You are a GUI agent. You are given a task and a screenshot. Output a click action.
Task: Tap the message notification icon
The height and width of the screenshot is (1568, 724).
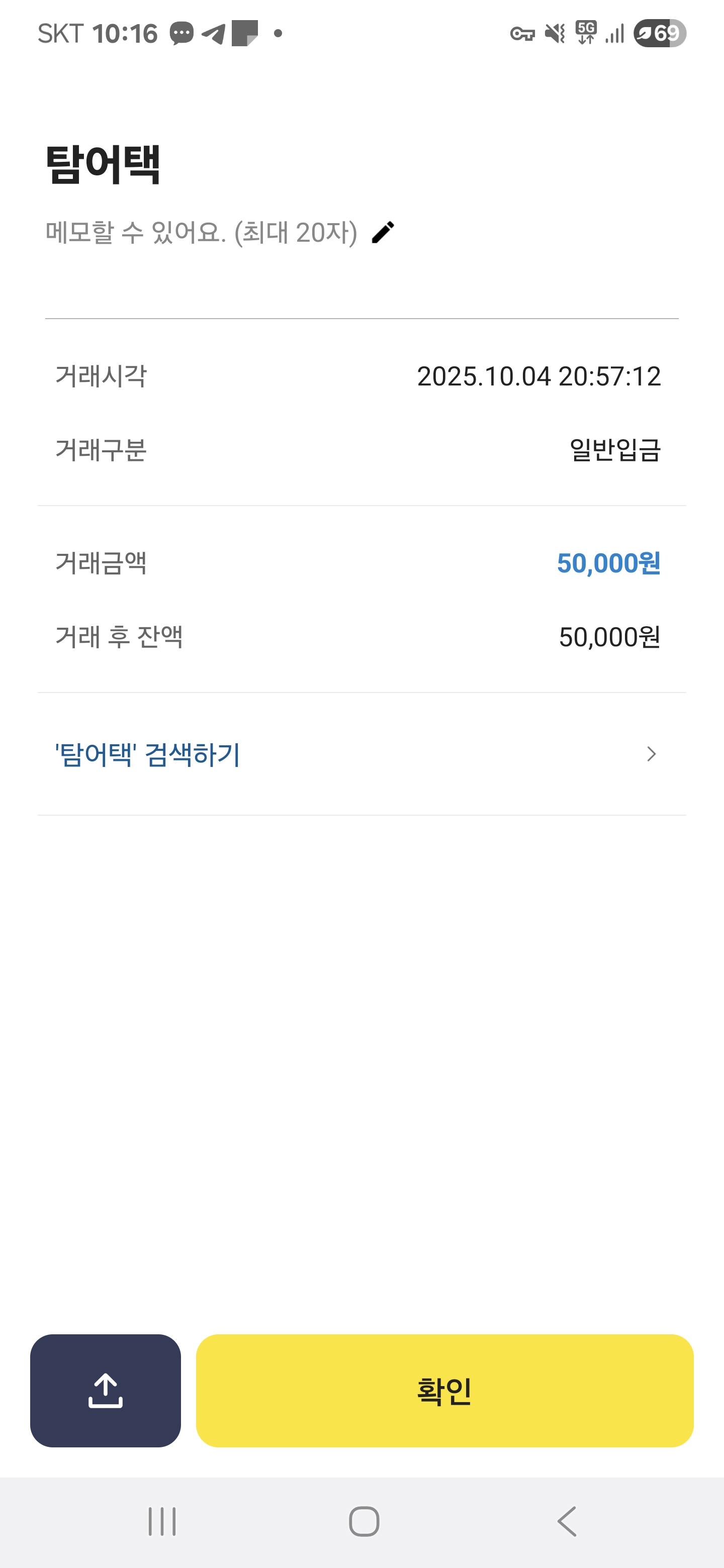(182, 34)
